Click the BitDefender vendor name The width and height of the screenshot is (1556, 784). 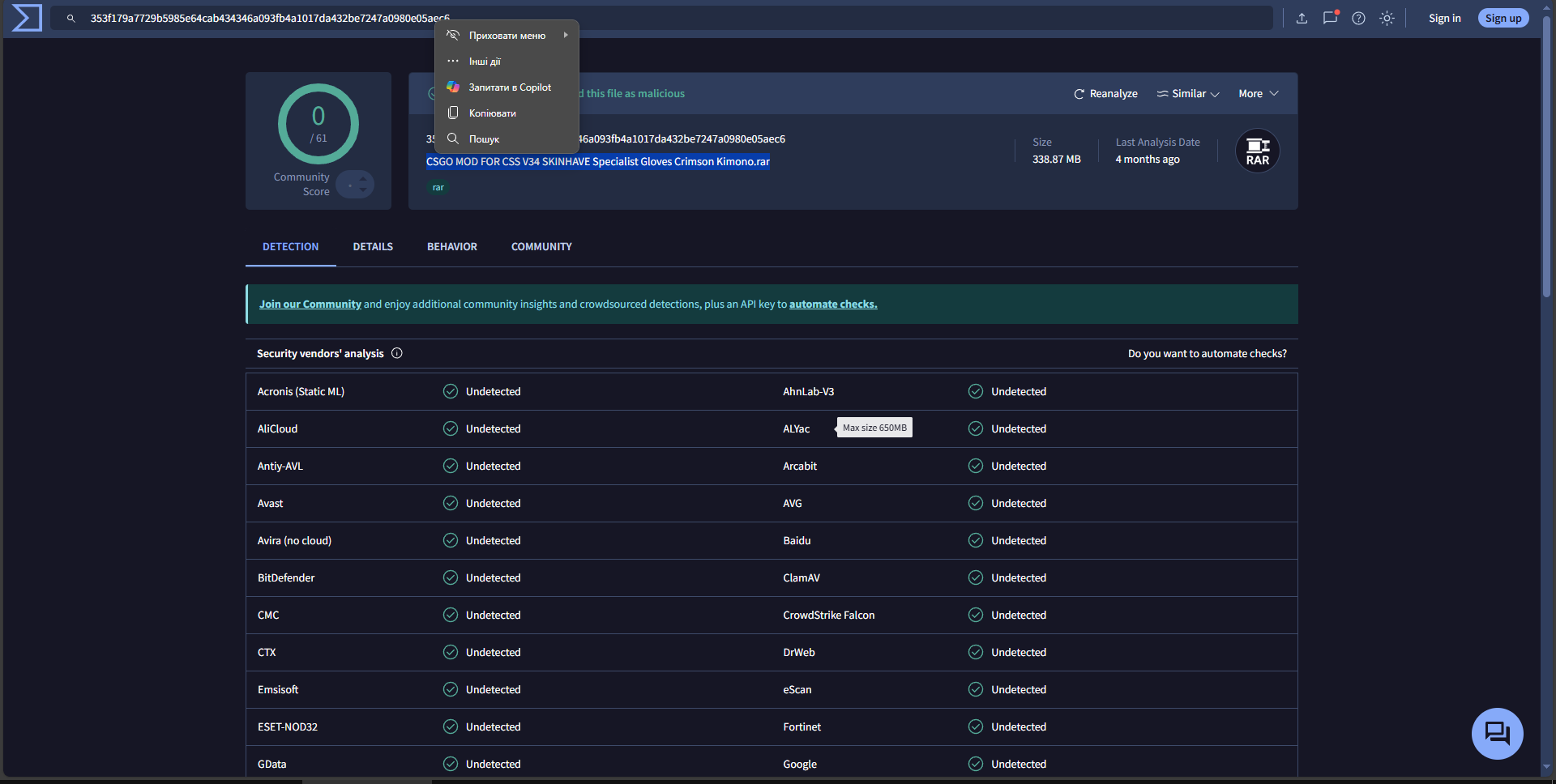click(286, 578)
